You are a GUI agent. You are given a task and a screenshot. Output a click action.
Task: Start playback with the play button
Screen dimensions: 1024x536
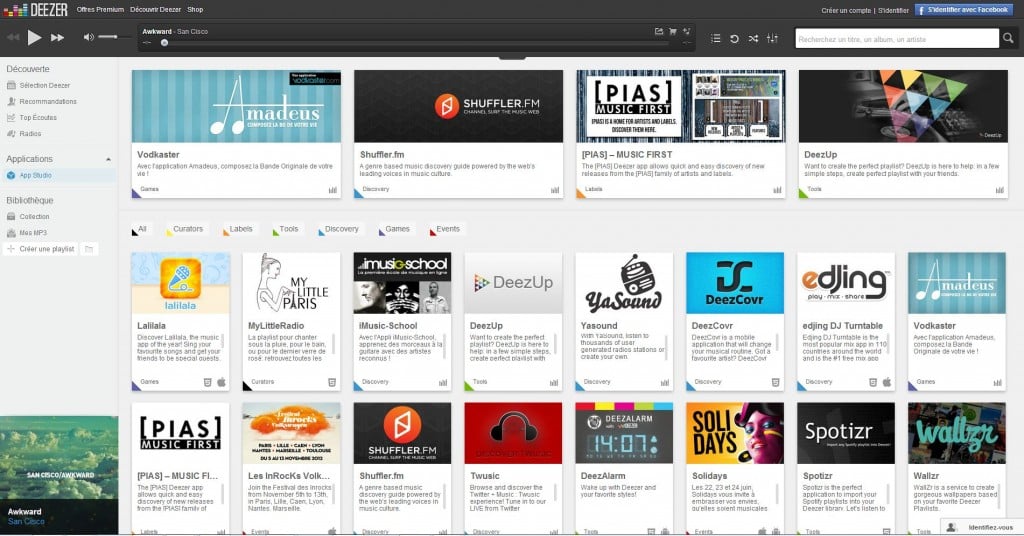34,38
